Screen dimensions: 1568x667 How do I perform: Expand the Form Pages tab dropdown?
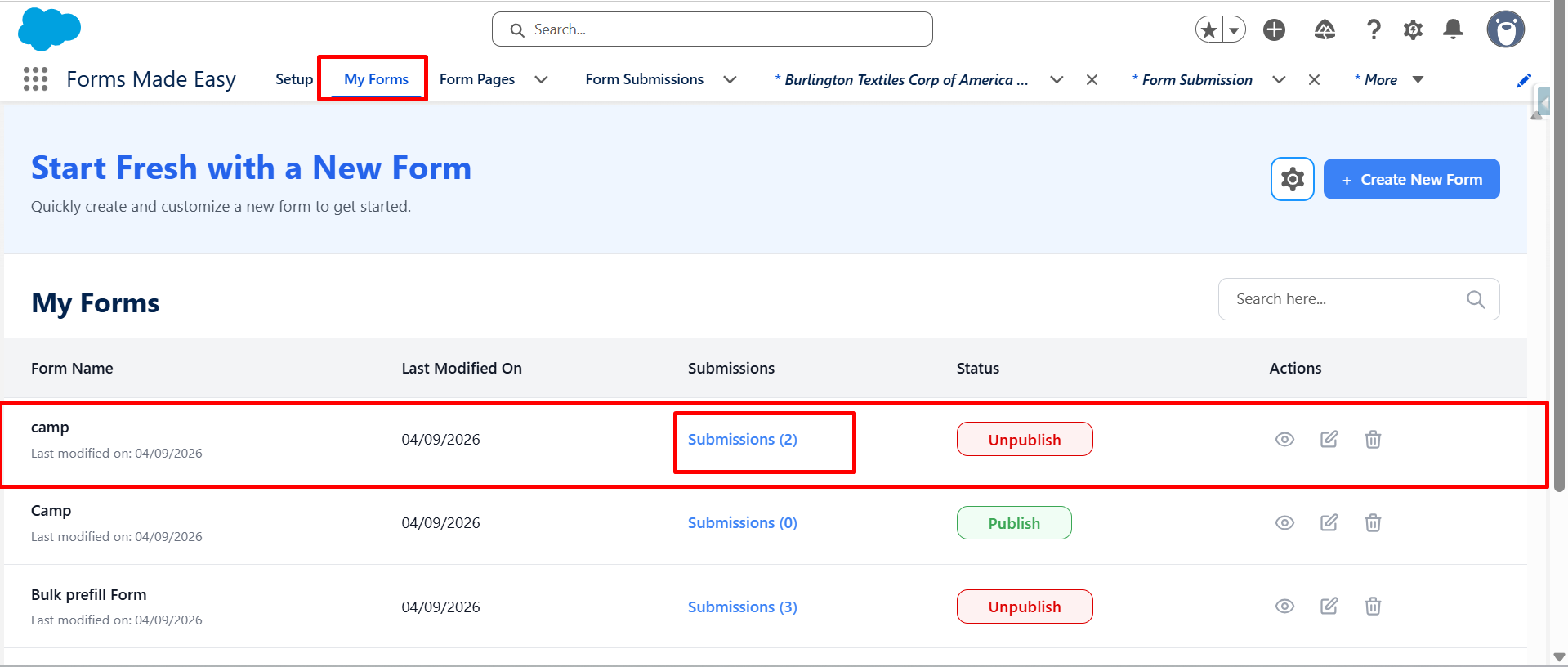tap(541, 80)
